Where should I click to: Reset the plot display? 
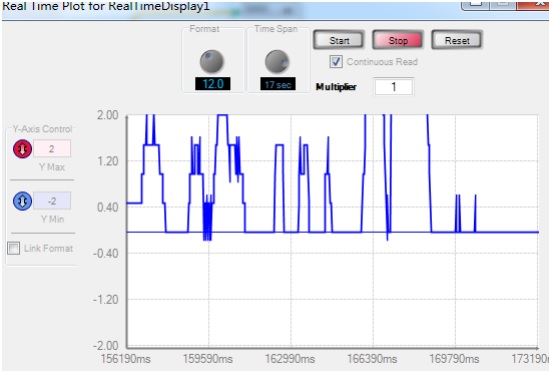[457, 40]
